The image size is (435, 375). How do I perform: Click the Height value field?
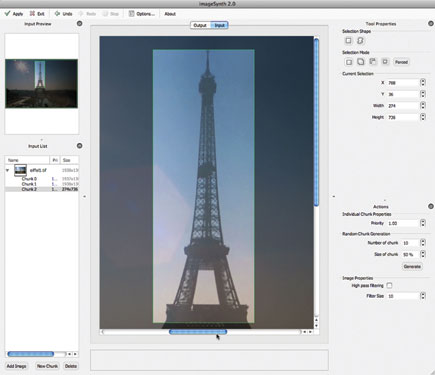pyautogui.click(x=403, y=117)
